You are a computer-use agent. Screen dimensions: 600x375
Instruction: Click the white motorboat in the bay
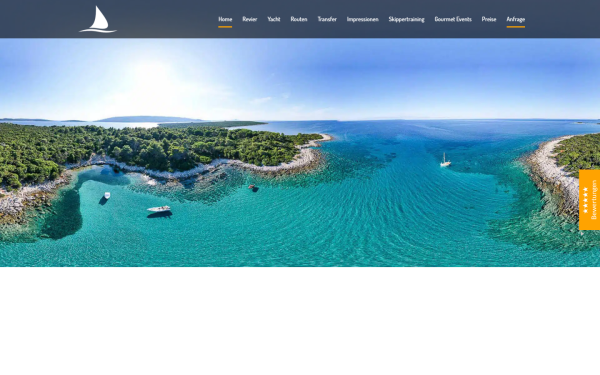point(159,209)
